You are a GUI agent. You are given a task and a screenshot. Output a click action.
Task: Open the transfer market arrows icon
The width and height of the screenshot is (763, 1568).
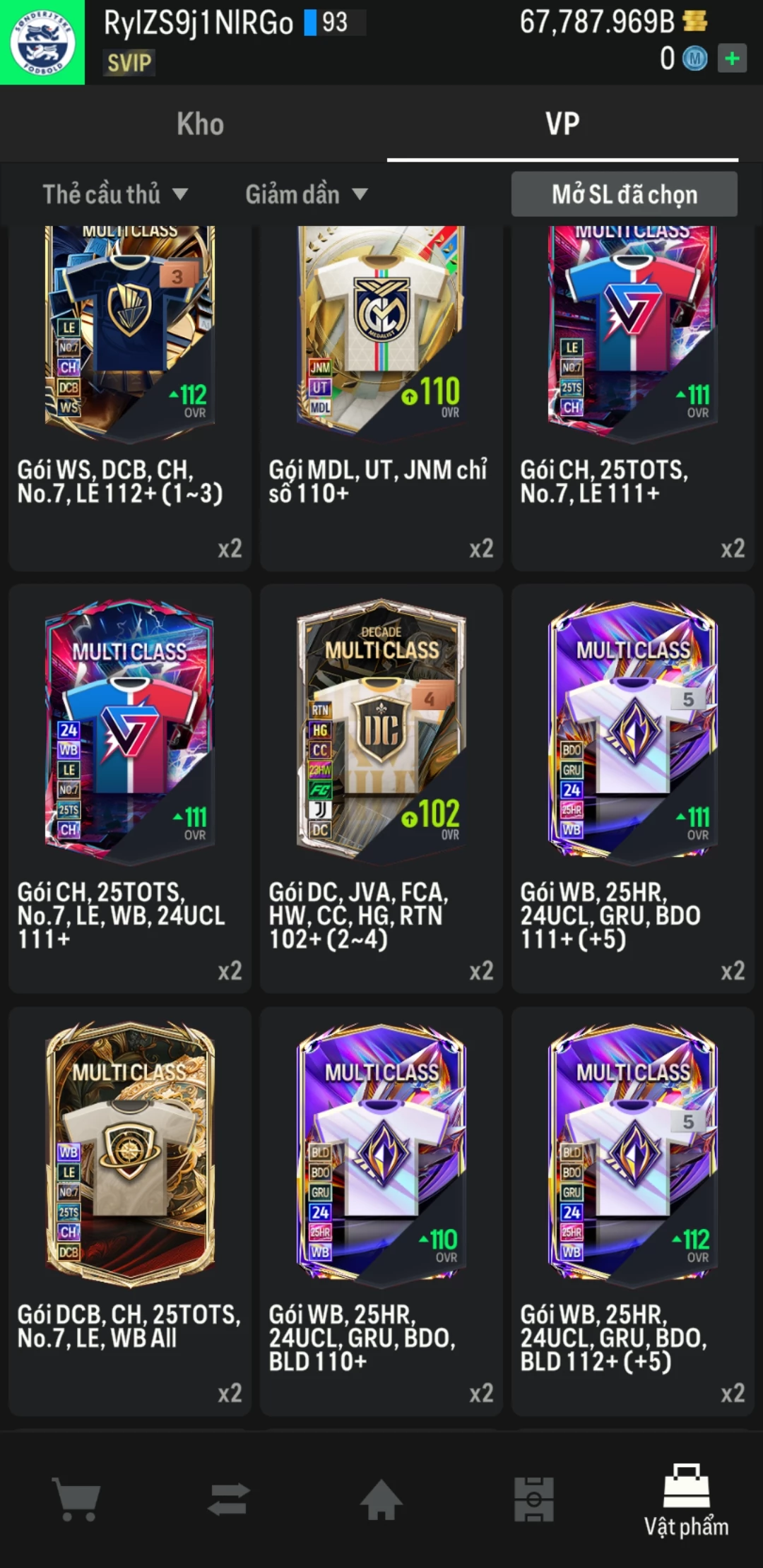pos(229,1499)
